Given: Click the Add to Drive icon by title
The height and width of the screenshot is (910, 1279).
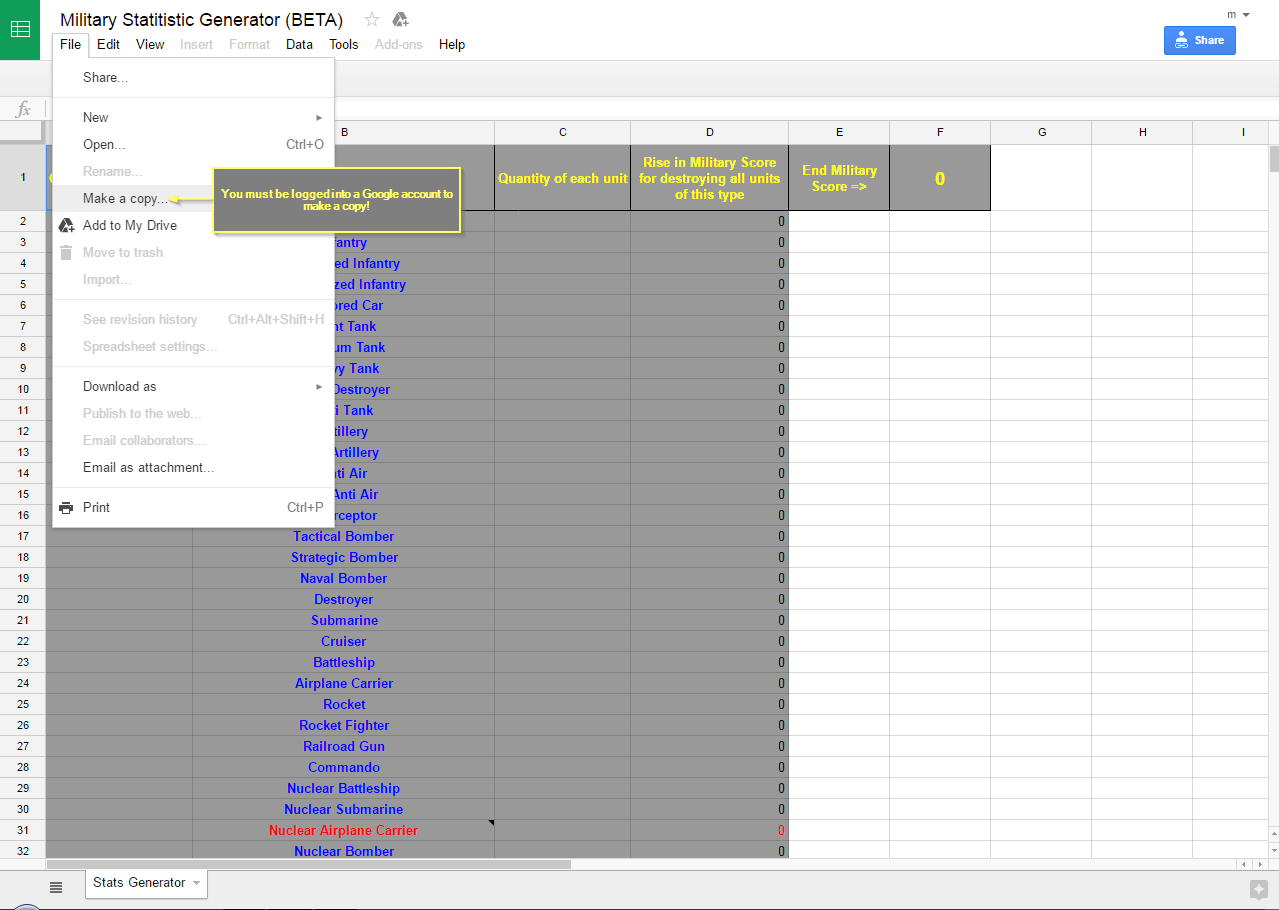Looking at the screenshot, I should 400,20.
